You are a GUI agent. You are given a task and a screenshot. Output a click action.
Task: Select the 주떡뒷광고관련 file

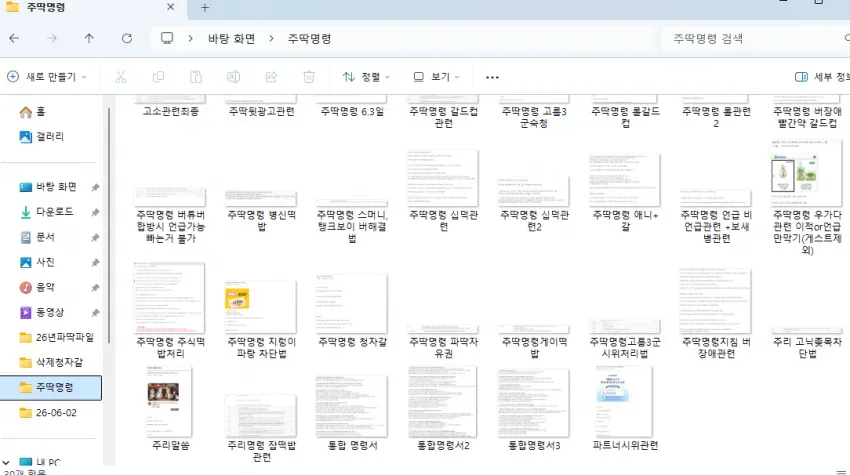coord(261,106)
